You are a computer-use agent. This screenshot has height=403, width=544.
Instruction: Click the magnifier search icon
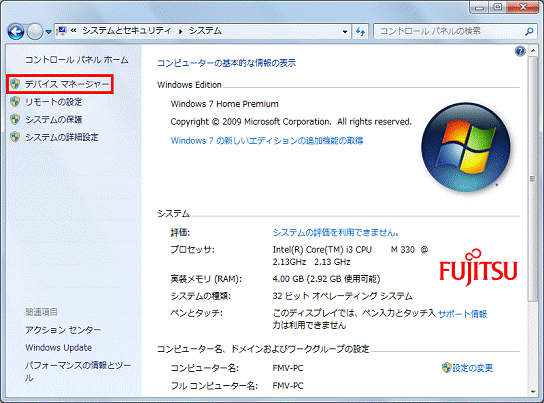(529, 32)
